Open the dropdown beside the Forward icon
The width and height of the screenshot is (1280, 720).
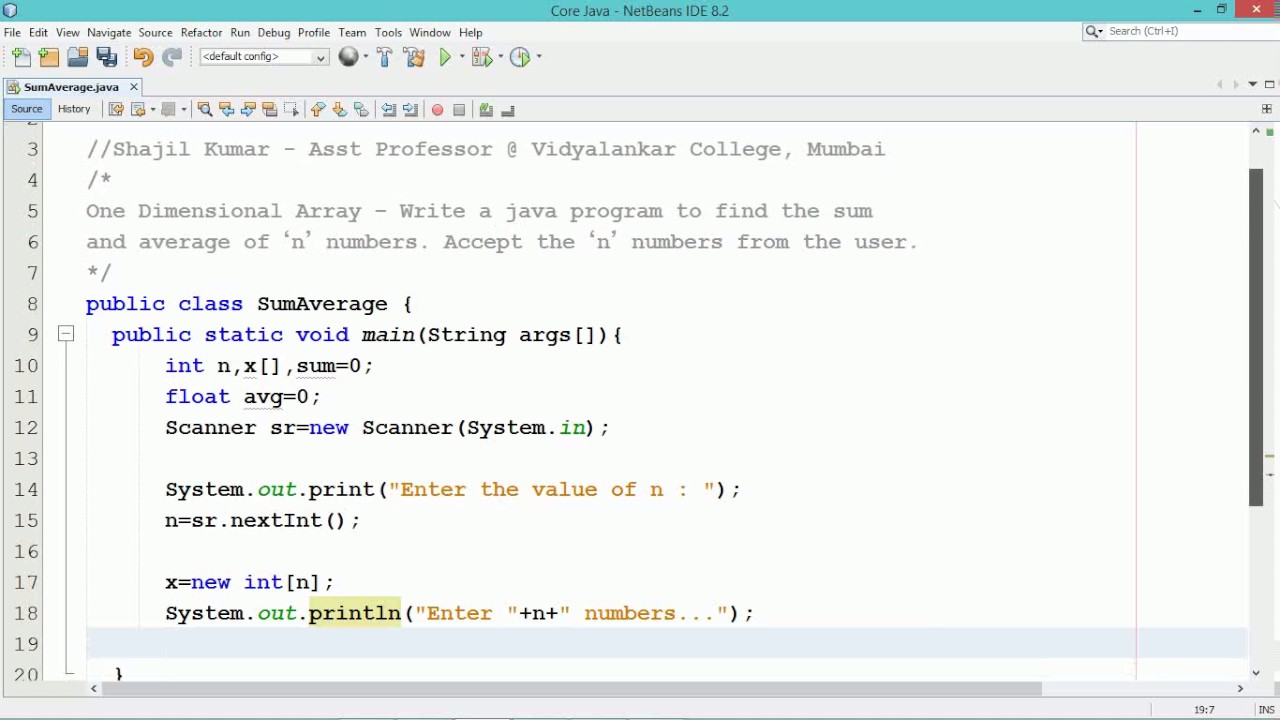(183, 110)
